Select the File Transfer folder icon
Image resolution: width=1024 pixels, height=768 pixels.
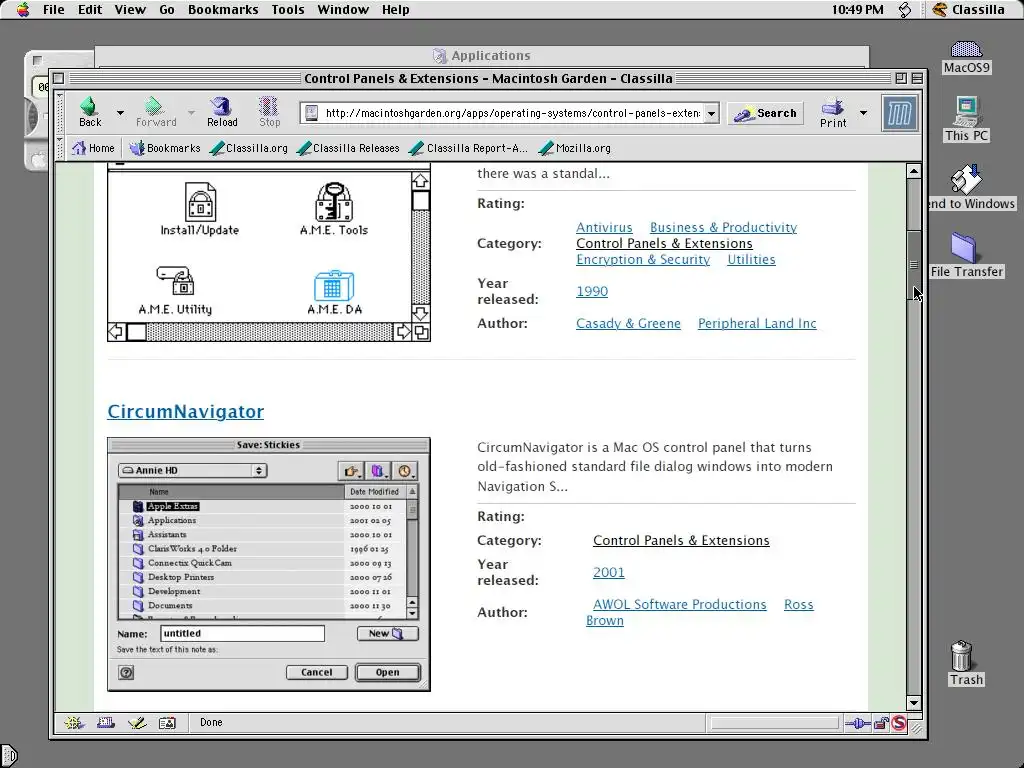pos(967,255)
